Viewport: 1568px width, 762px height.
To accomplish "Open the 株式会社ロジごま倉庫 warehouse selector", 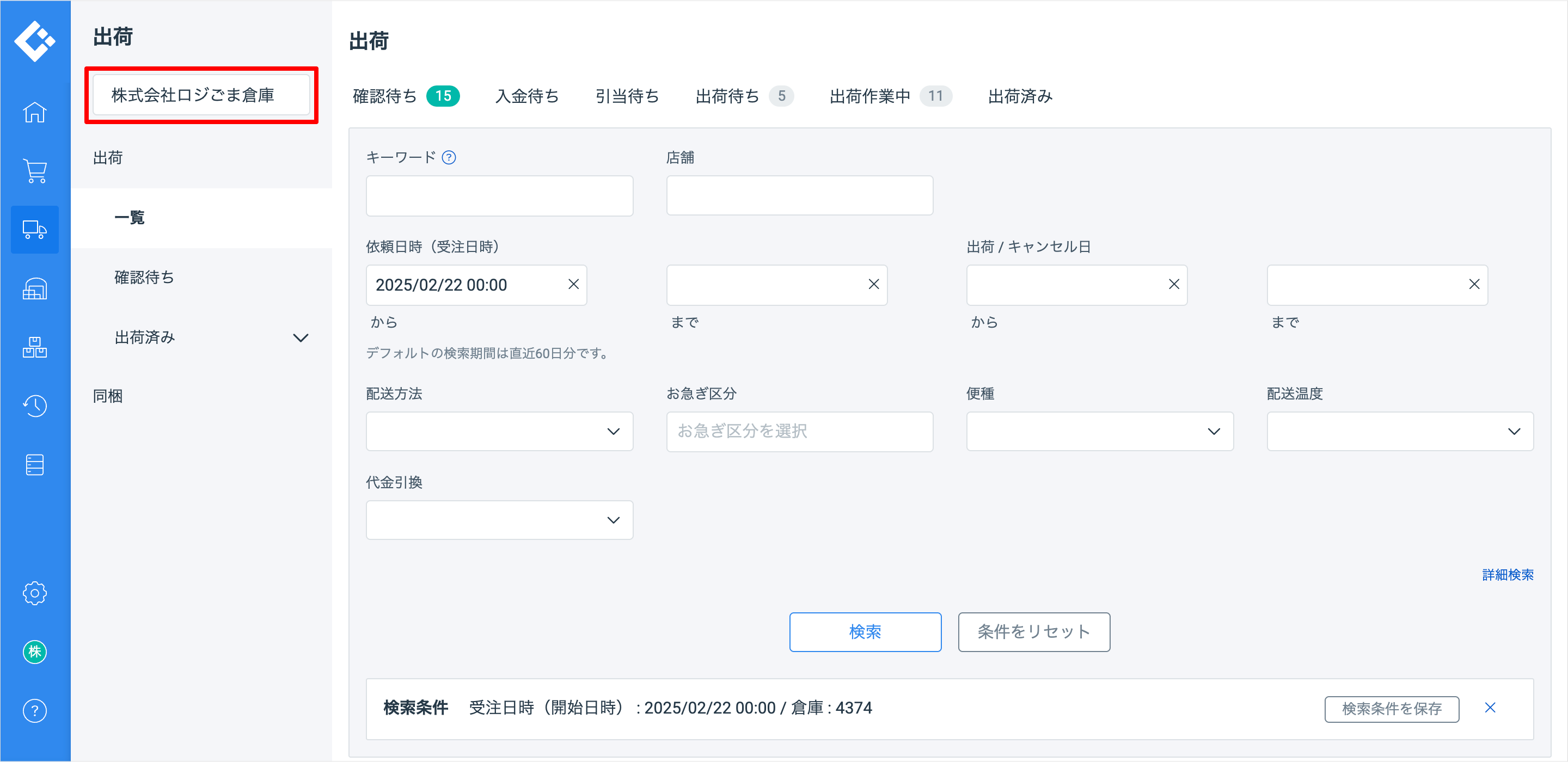I will tap(201, 95).
